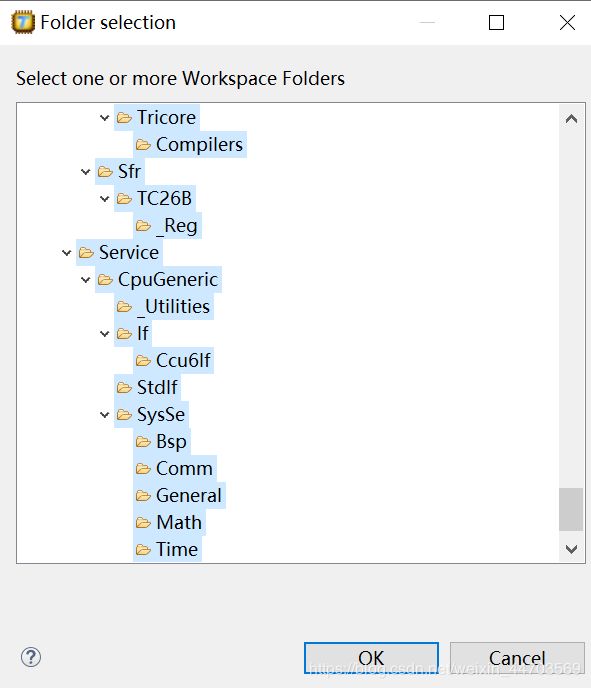The image size is (591, 688).
Task: Click the scrollbar down arrow
Action: coord(571,549)
